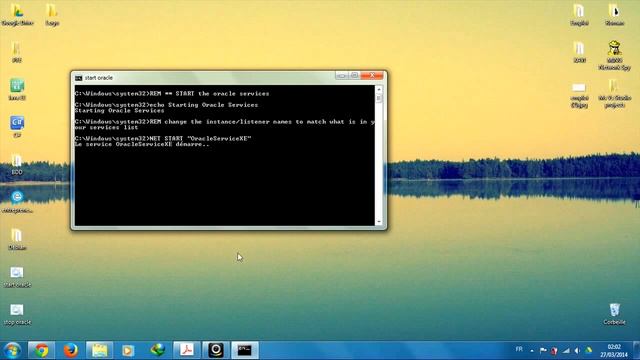Launch Google Chrome from the taskbar

pos(41,350)
